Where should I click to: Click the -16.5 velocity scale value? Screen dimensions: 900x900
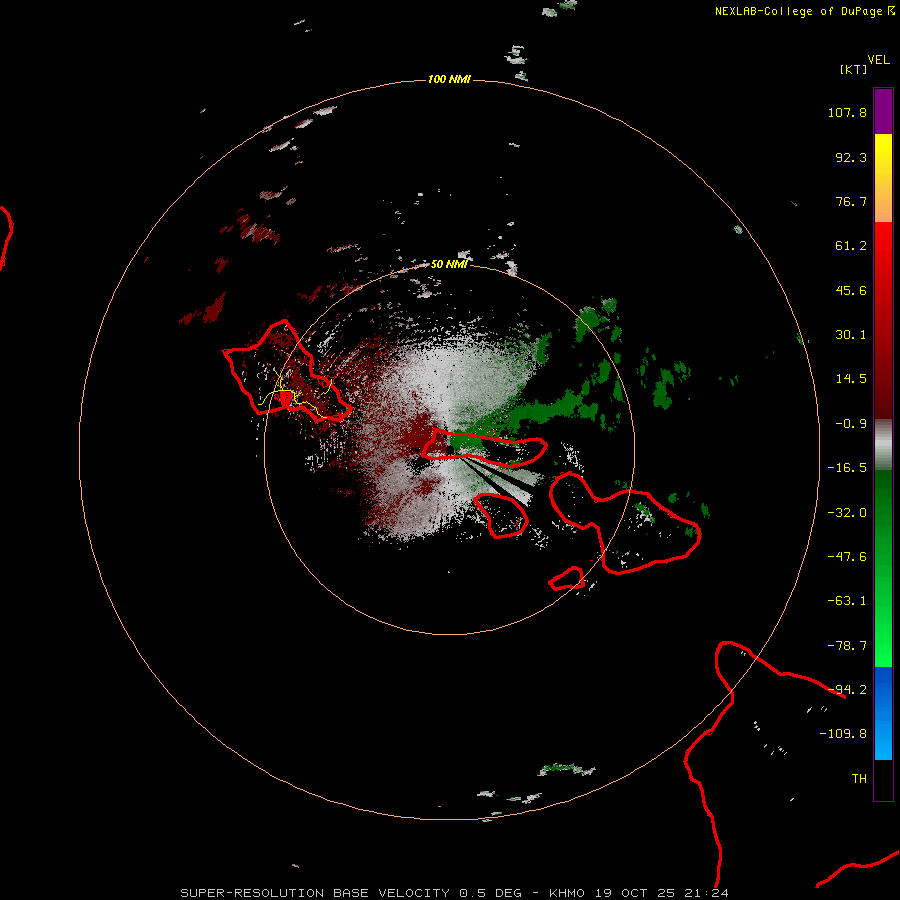click(847, 468)
